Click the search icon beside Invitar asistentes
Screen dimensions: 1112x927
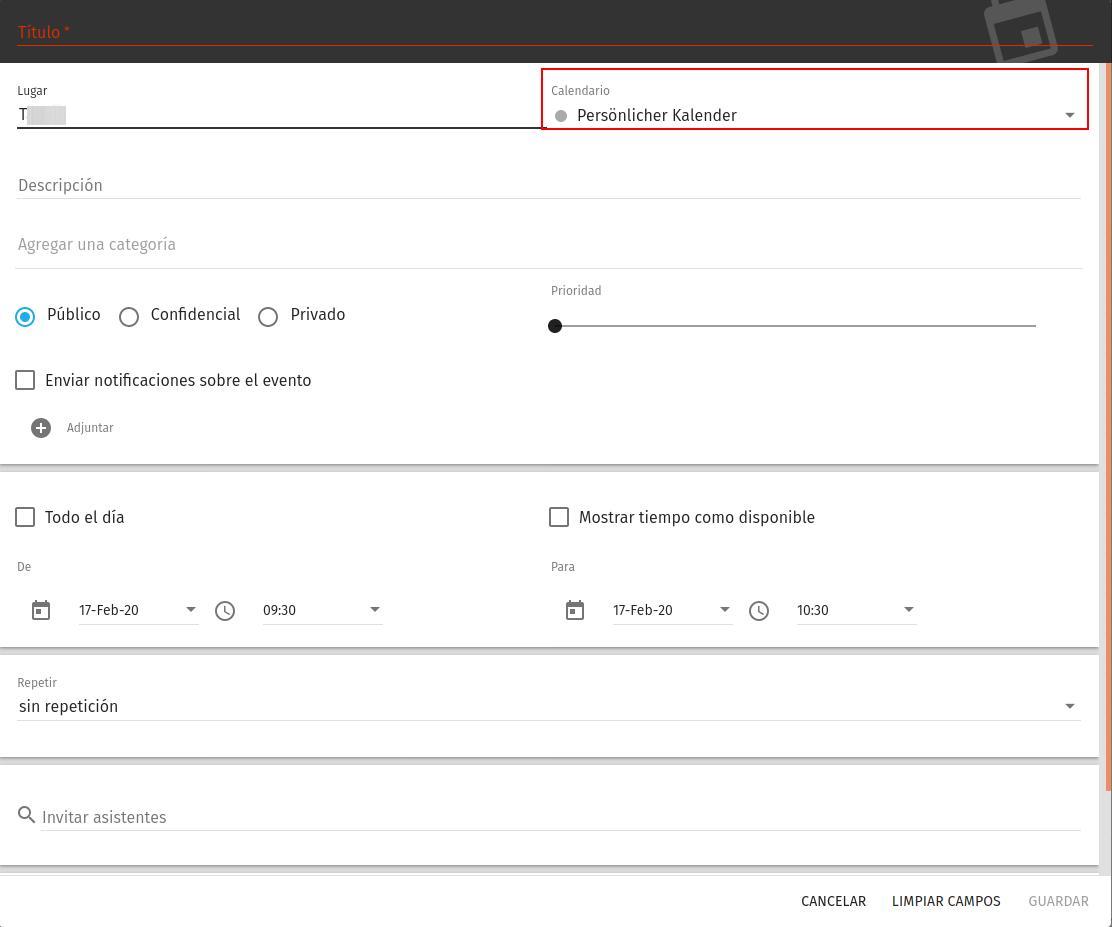tap(27, 816)
